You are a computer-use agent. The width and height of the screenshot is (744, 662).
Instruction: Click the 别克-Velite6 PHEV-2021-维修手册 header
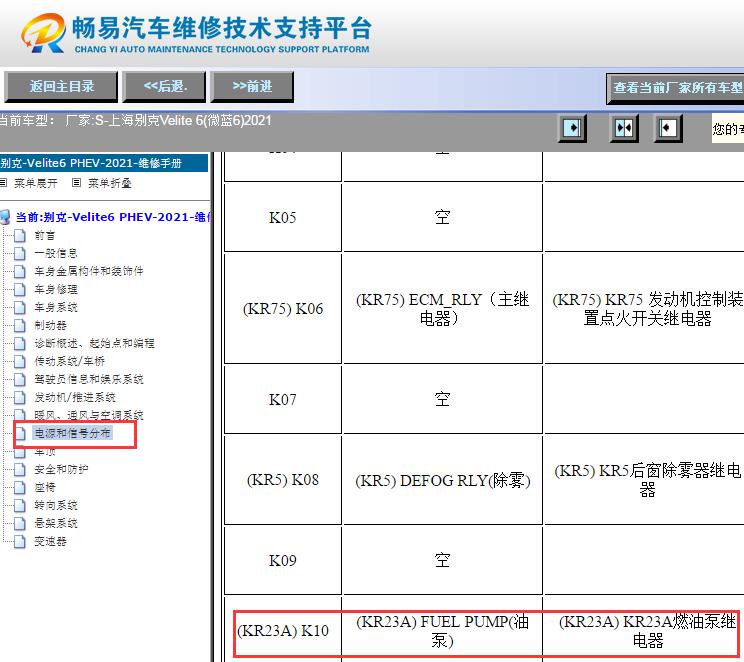click(104, 163)
